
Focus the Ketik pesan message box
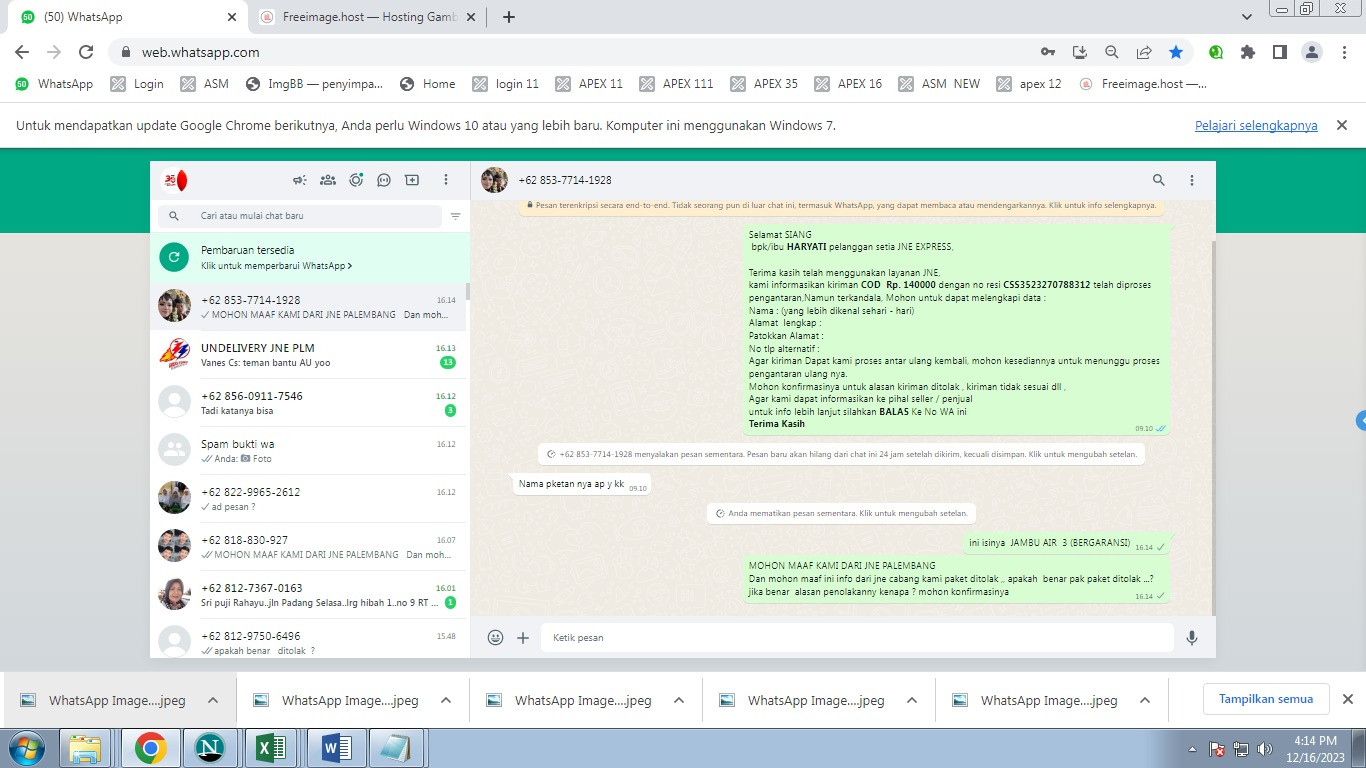[857, 637]
